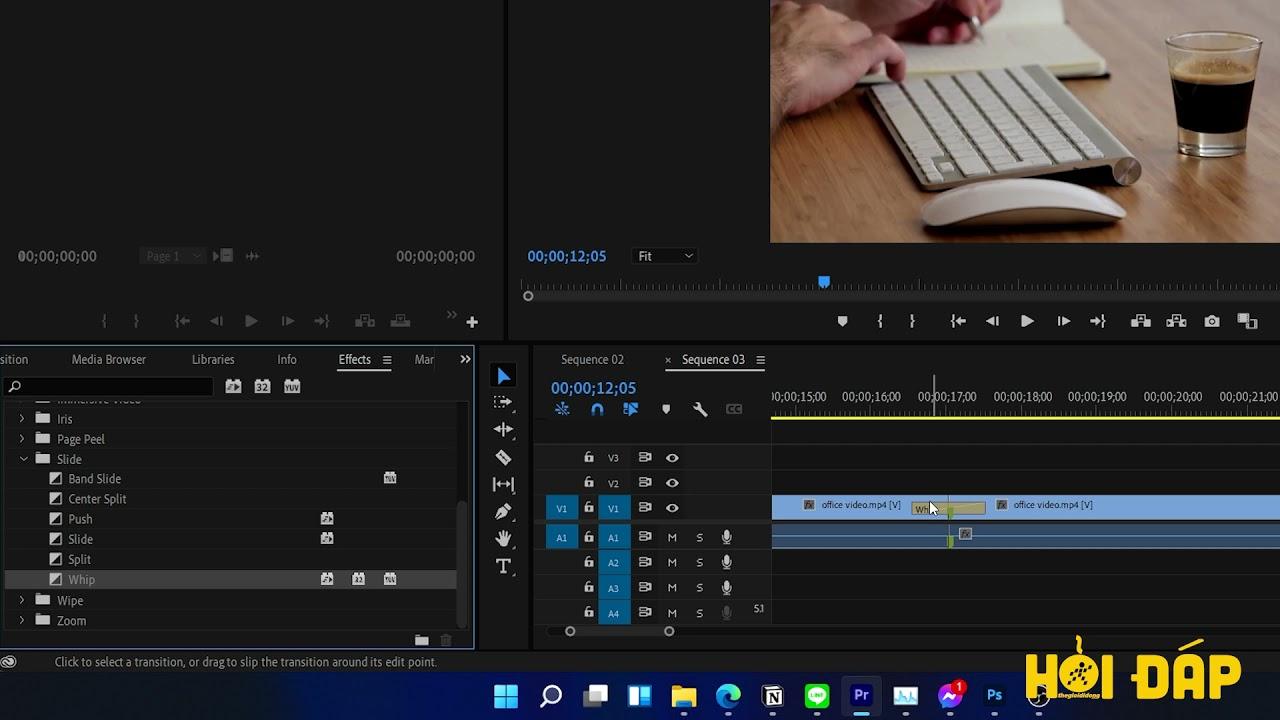Toggle V3 track output eye
The height and width of the screenshot is (720, 1280).
(x=672, y=458)
